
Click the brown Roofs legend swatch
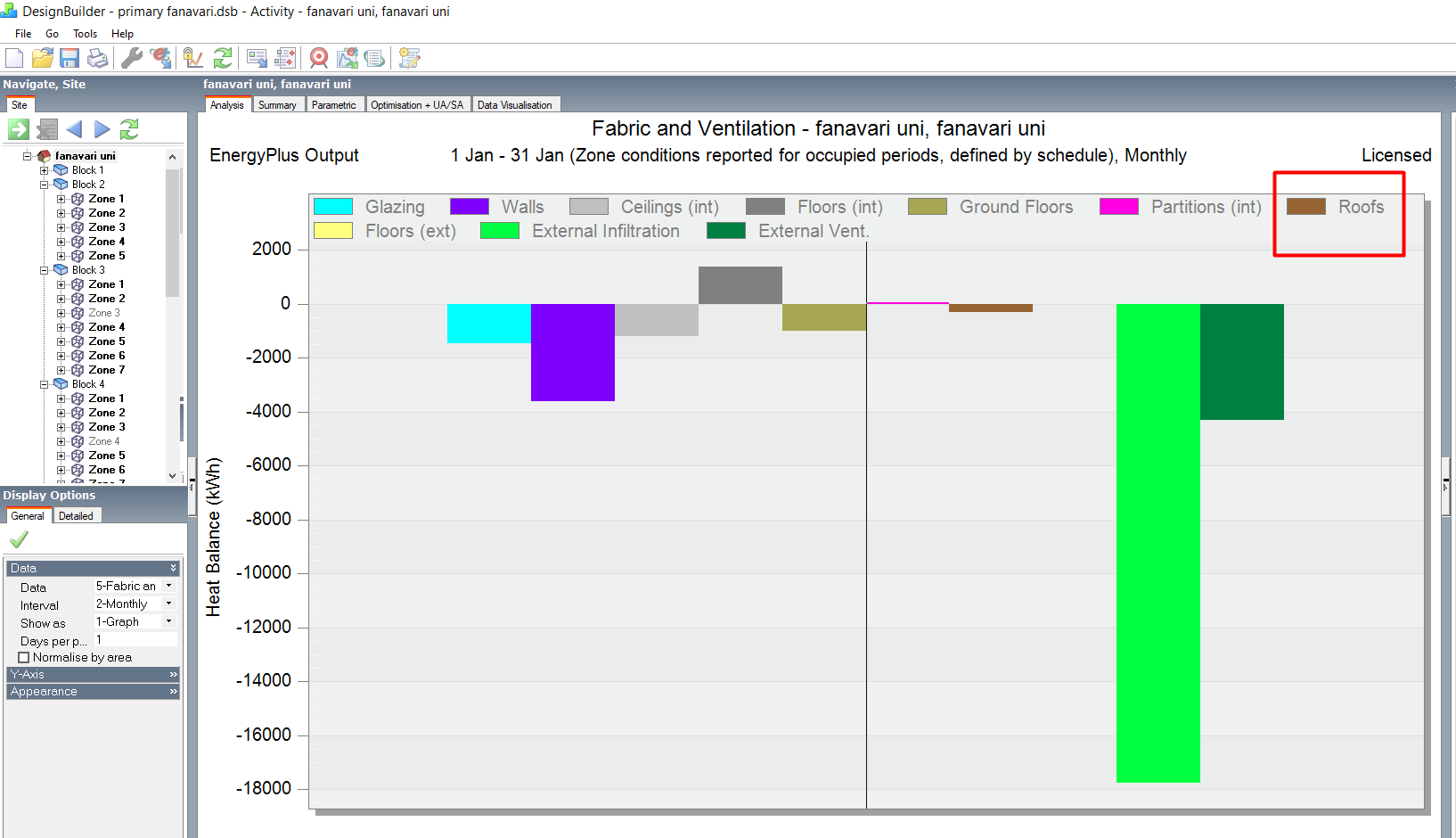(x=1306, y=207)
